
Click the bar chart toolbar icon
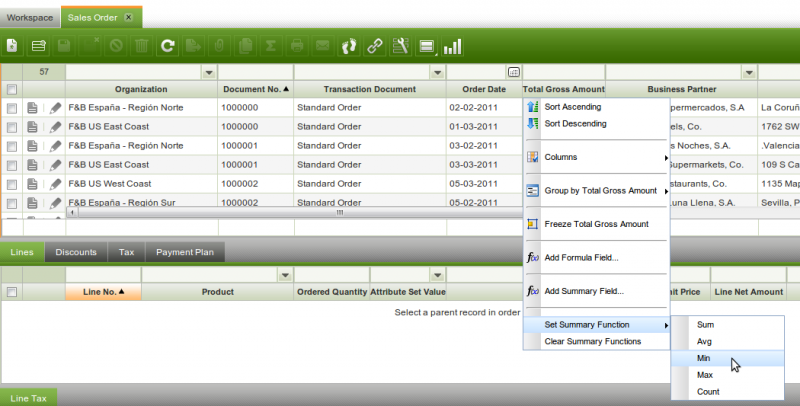coord(453,46)
